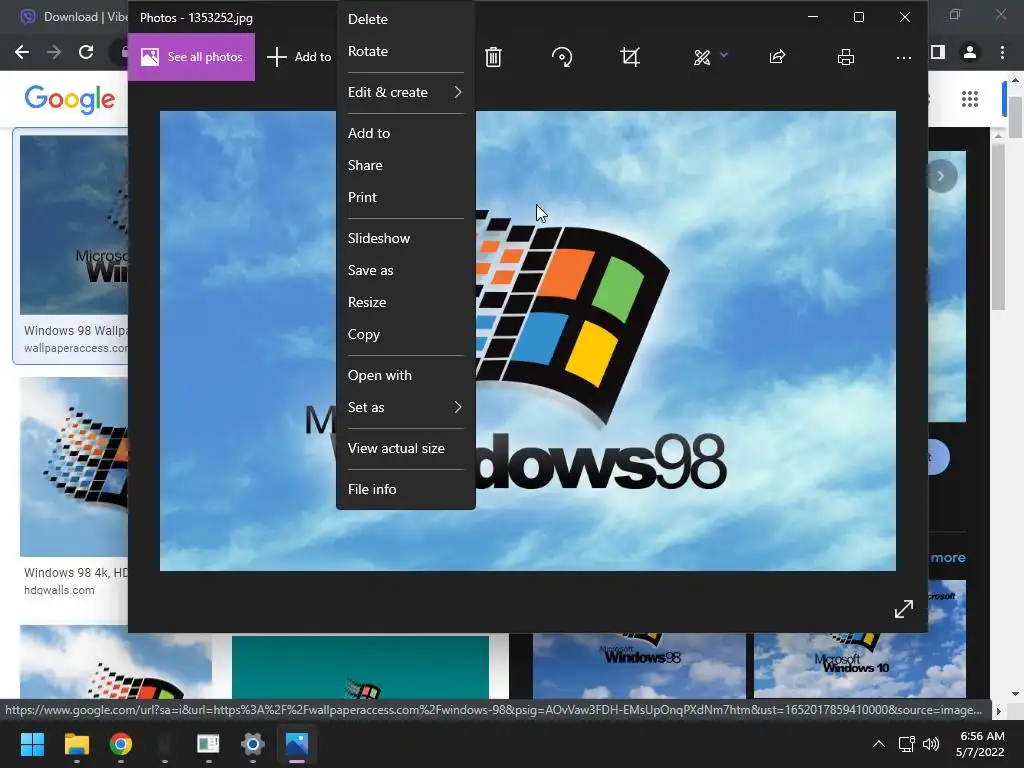Click the Photos app taskbar icon
1024x768 pixels.
coord(296,744)
